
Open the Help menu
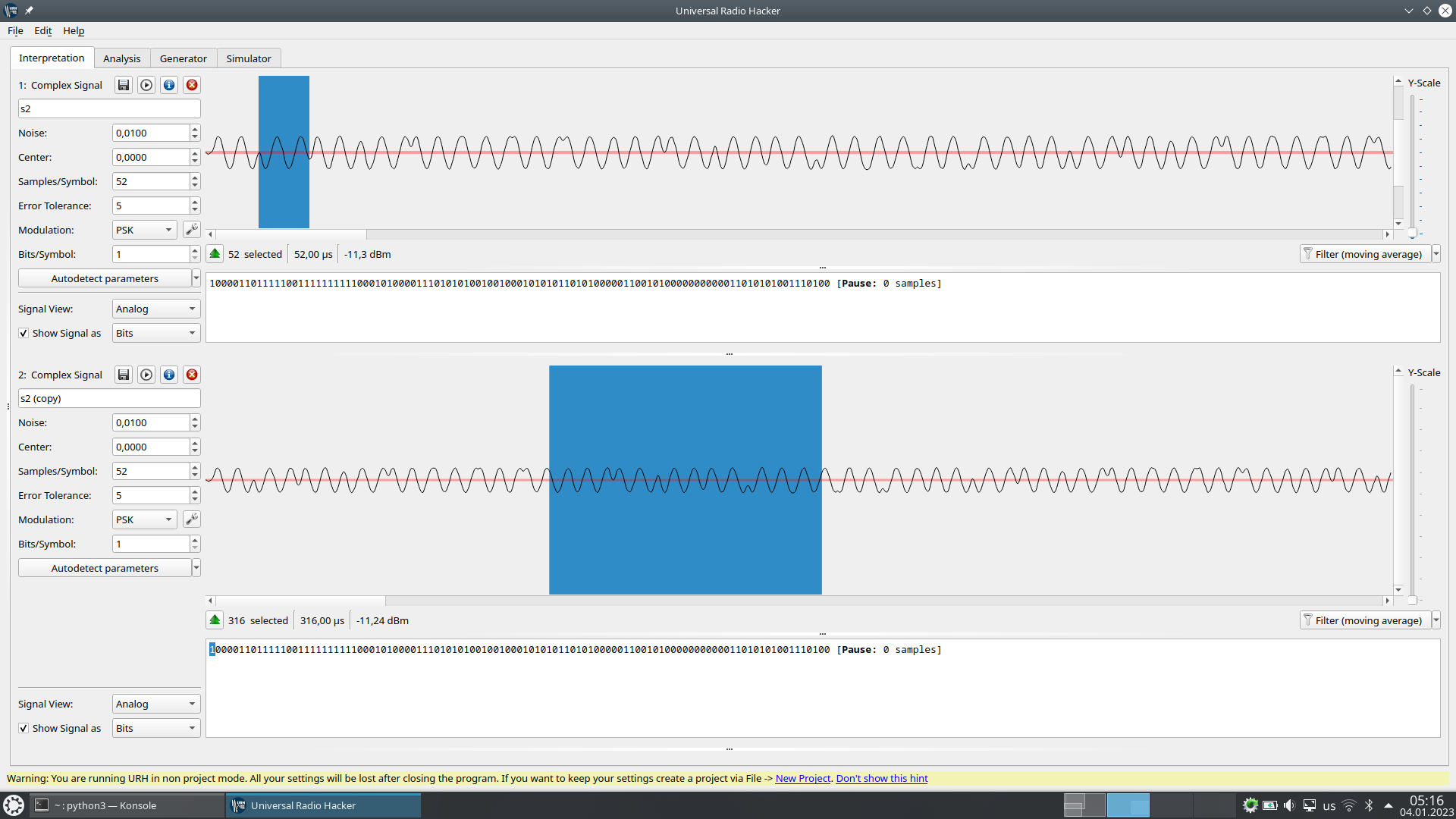pyautogui.click(x=74, y=30)
